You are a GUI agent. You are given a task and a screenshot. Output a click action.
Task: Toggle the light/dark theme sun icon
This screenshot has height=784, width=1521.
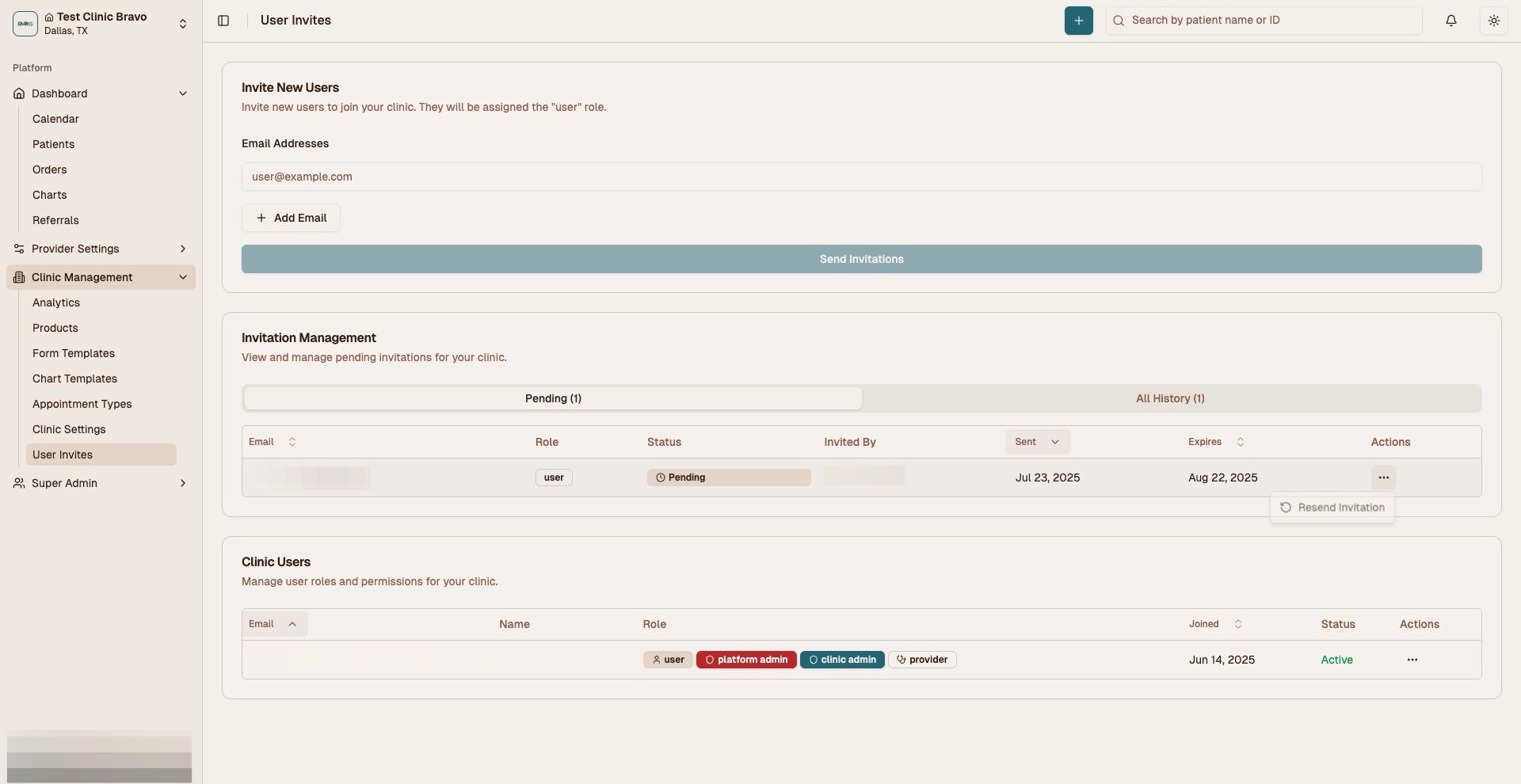[x=1493, y=21]
